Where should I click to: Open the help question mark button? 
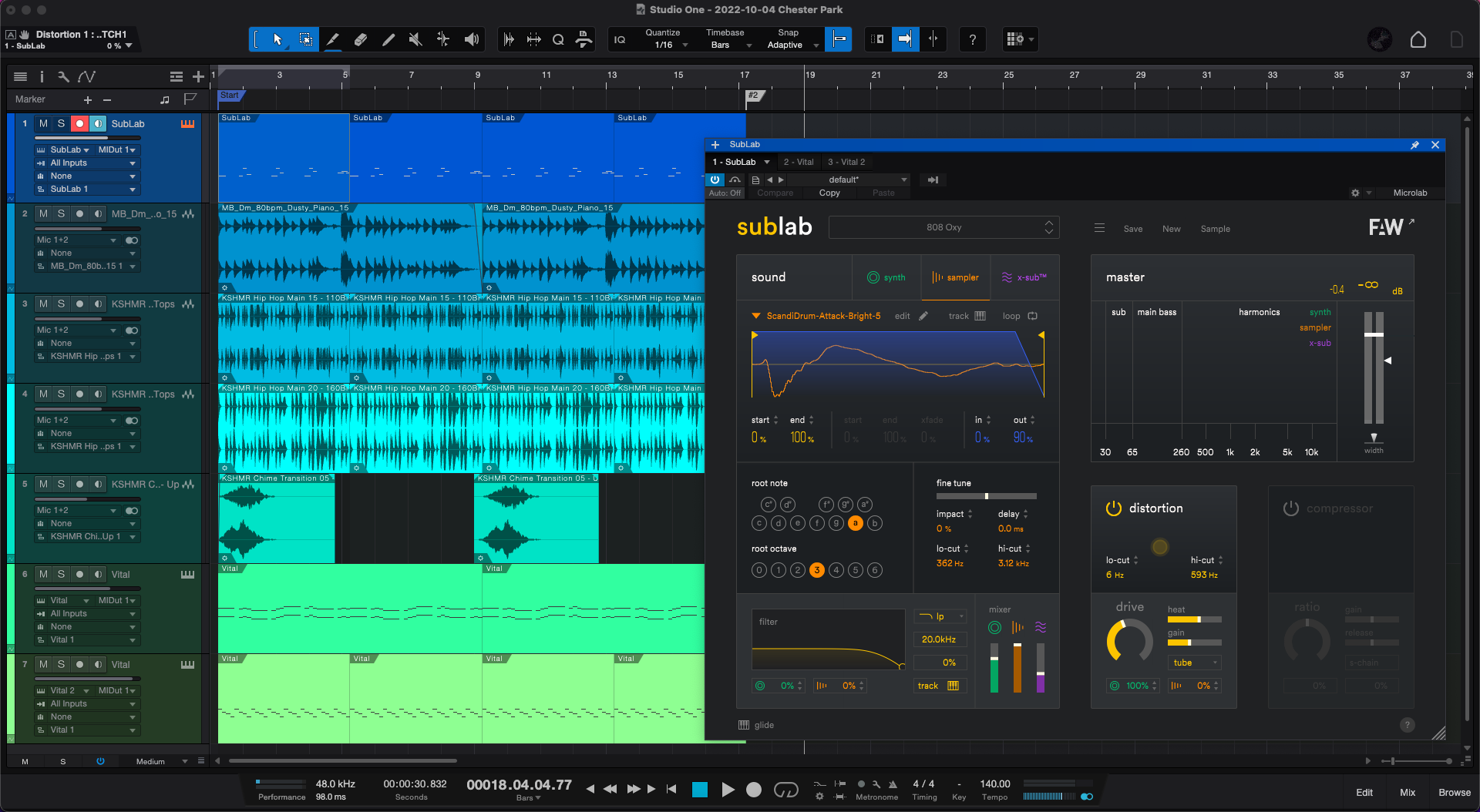(x=973, y=39)
